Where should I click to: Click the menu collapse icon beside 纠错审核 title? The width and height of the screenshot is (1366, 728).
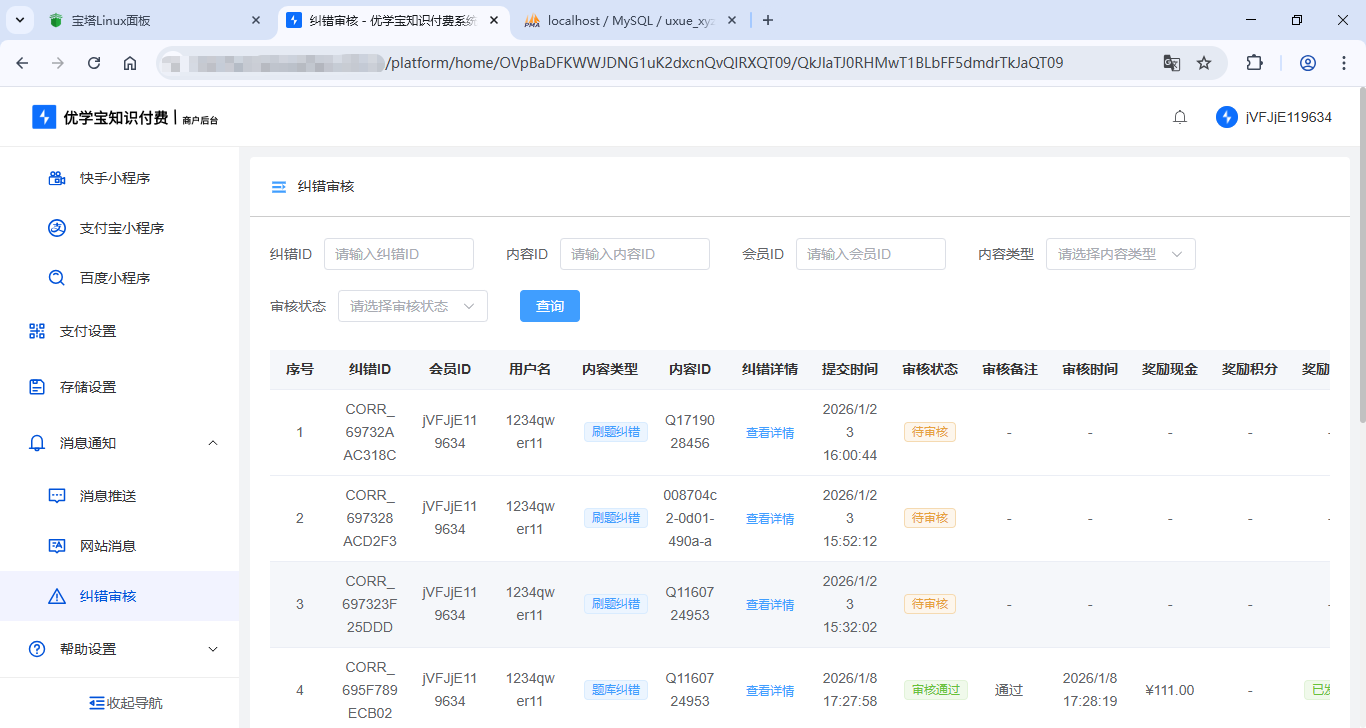point(279,187)
